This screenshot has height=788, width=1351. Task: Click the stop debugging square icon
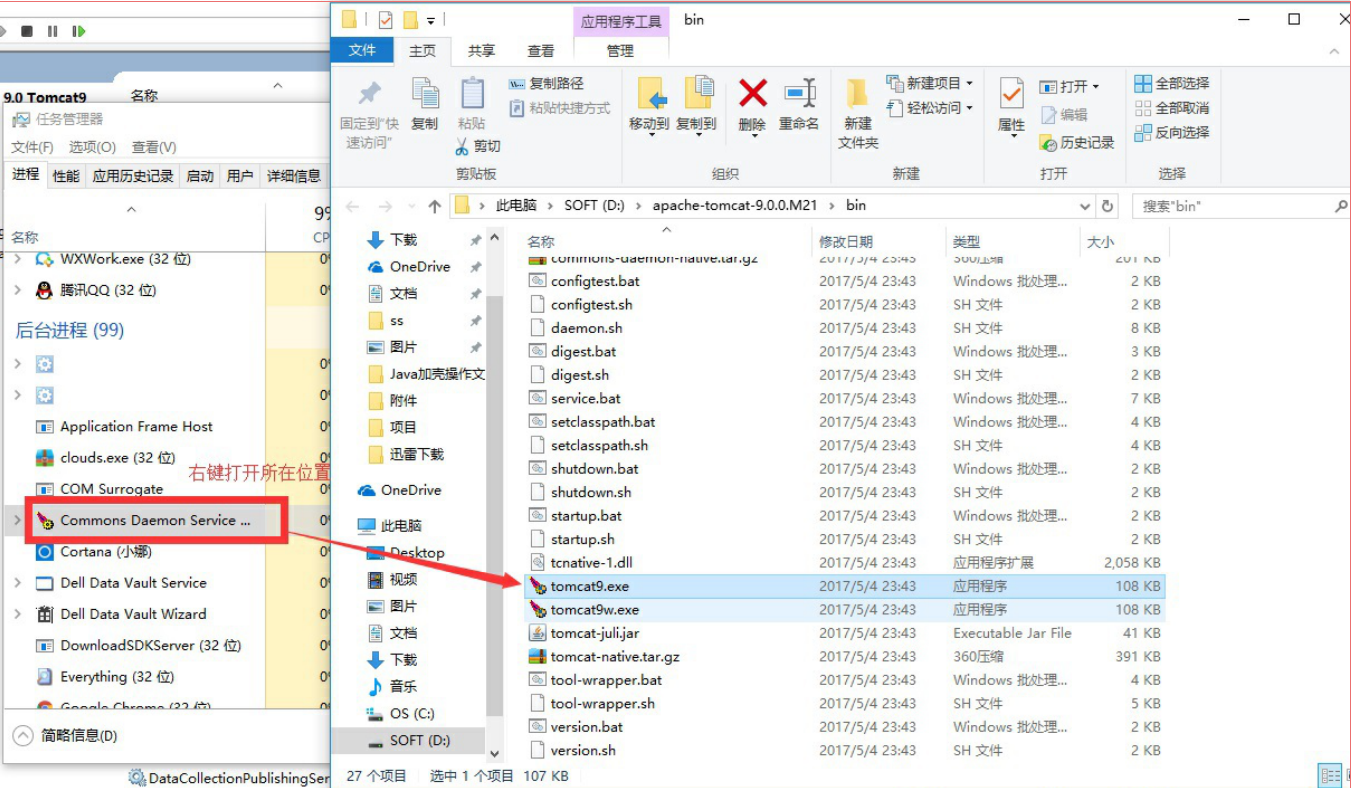click(x=27, y=32)
